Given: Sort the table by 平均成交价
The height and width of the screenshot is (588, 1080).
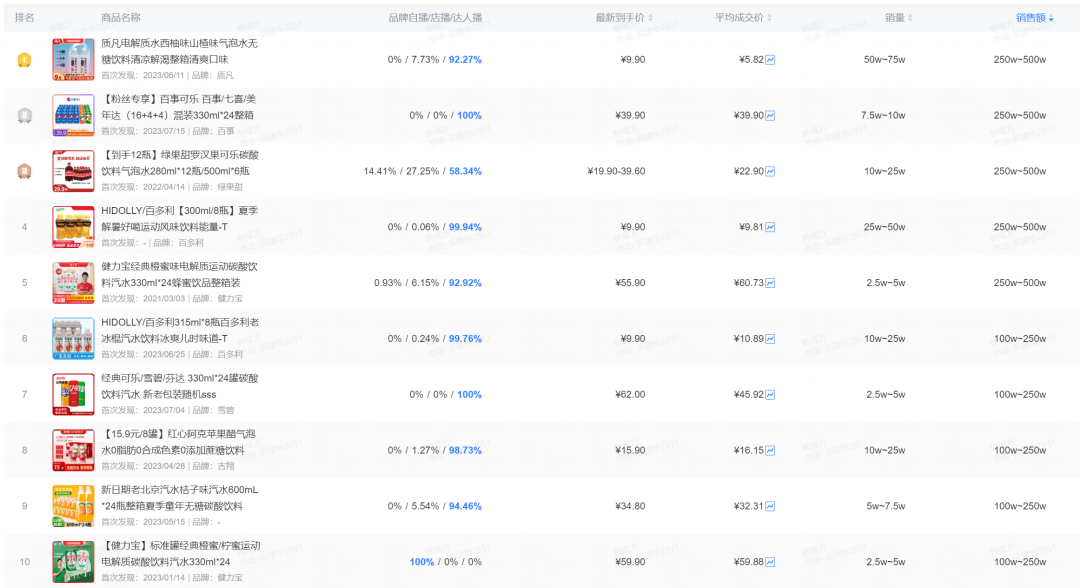Looking at the screenshot, I should (x=743, y=18).
